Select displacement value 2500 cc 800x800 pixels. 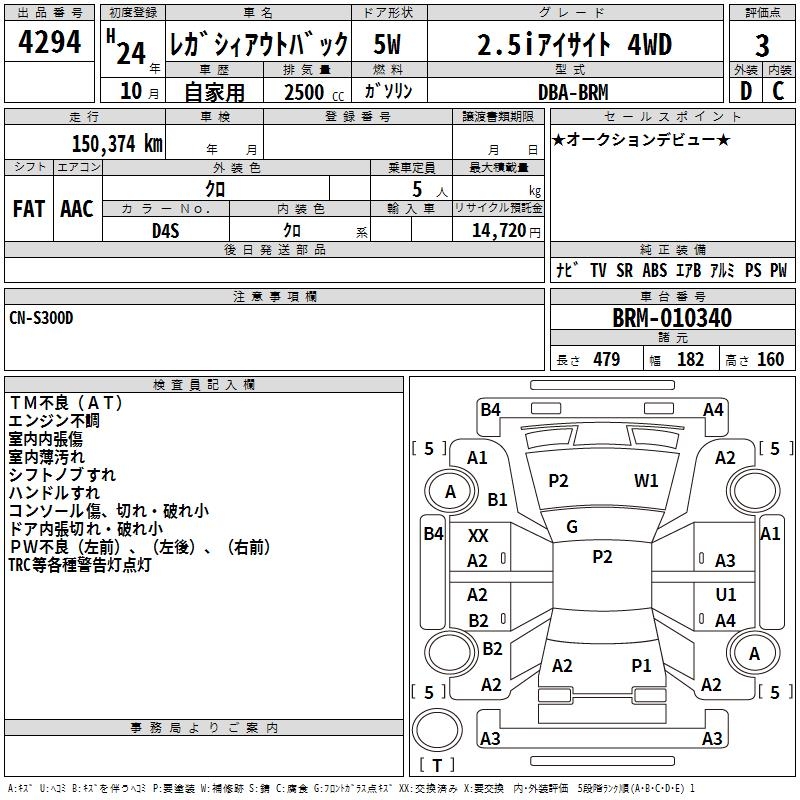(314, 92)
